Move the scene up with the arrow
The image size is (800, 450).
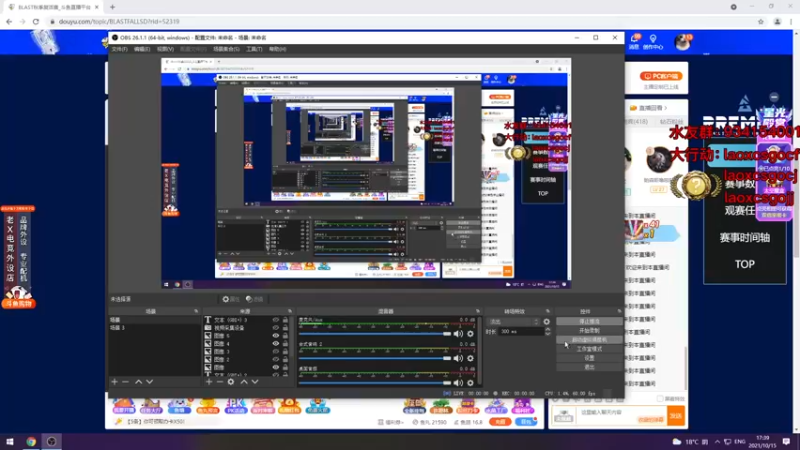(x=138, y=382)
